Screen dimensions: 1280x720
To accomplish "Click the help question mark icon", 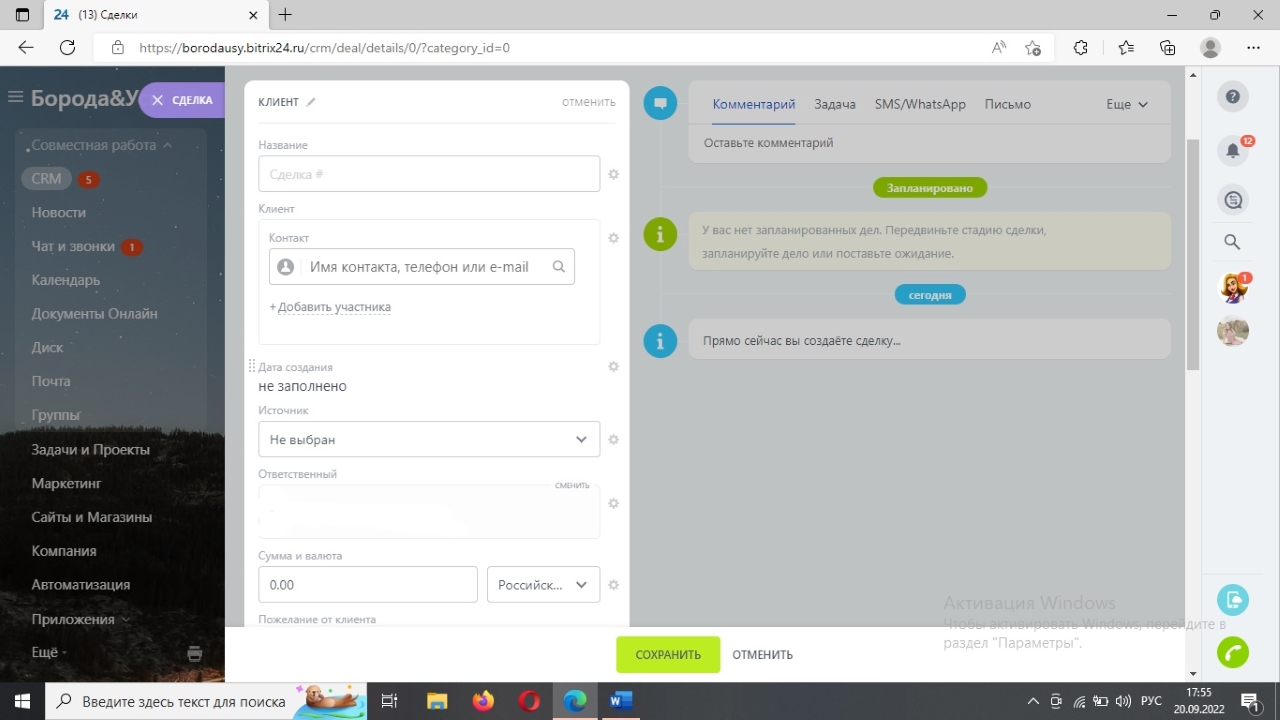I will [x=1233, y=97].
